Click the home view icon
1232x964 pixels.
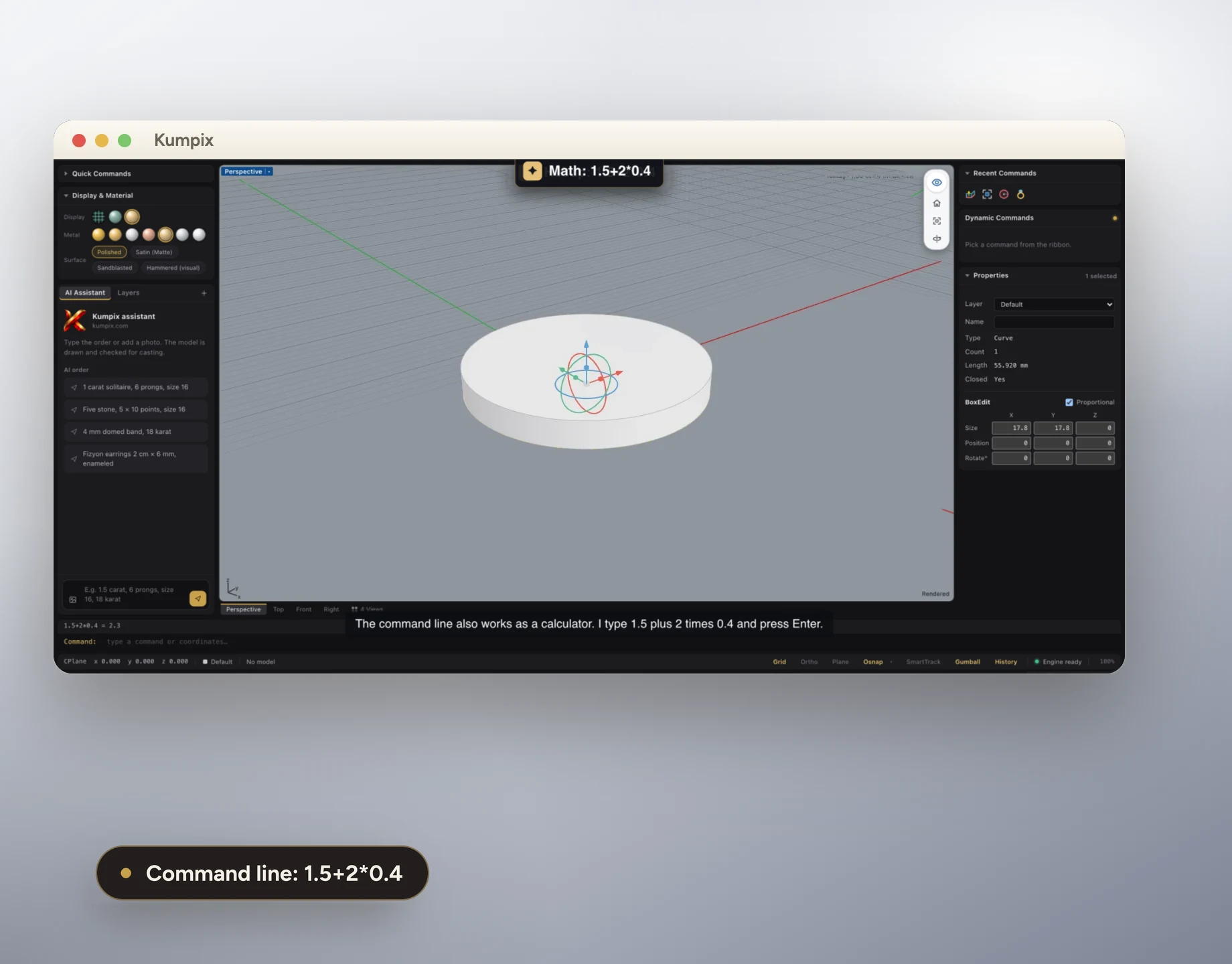(937, 203)
